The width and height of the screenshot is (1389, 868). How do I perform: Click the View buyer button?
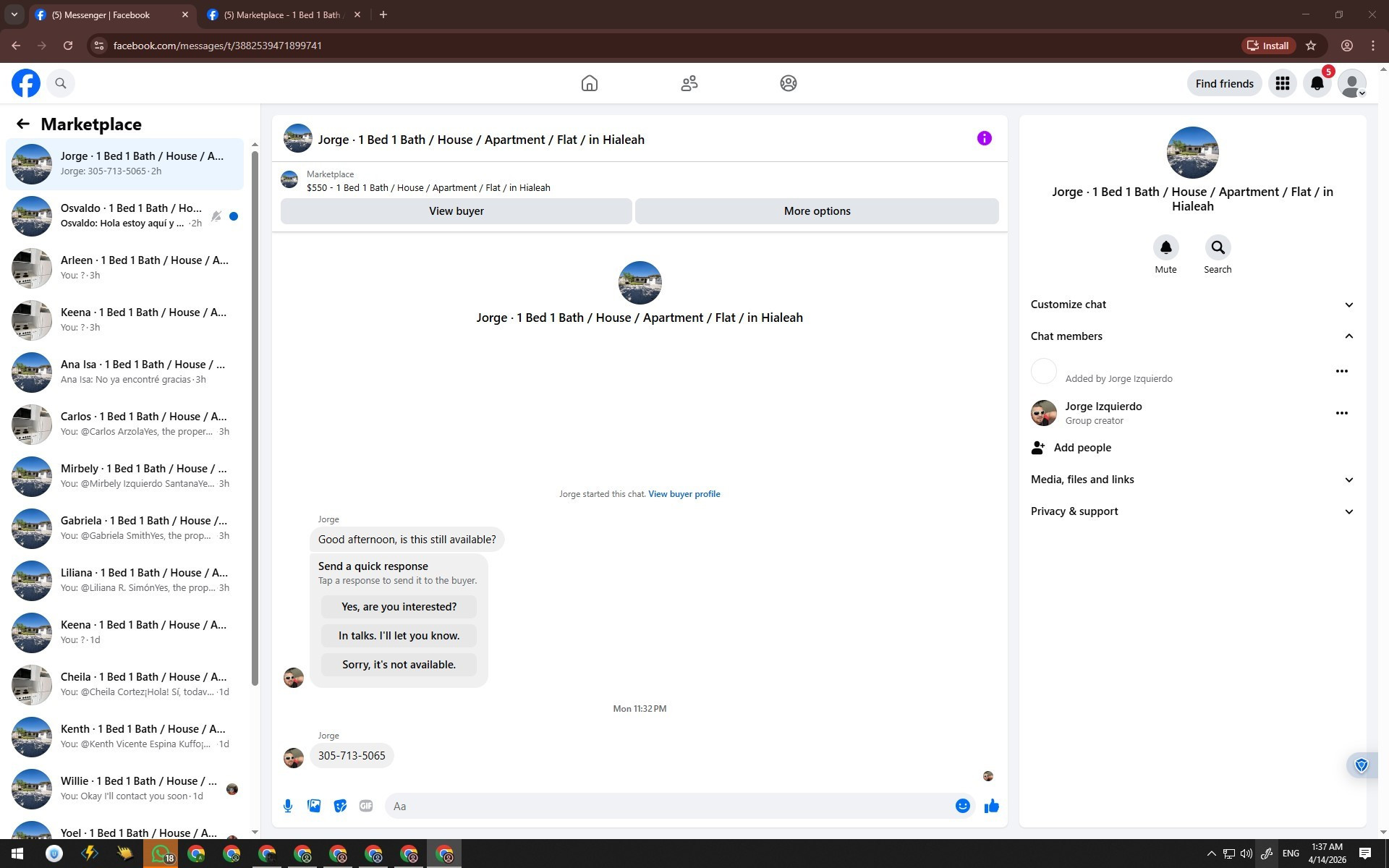tap(456, 211)
